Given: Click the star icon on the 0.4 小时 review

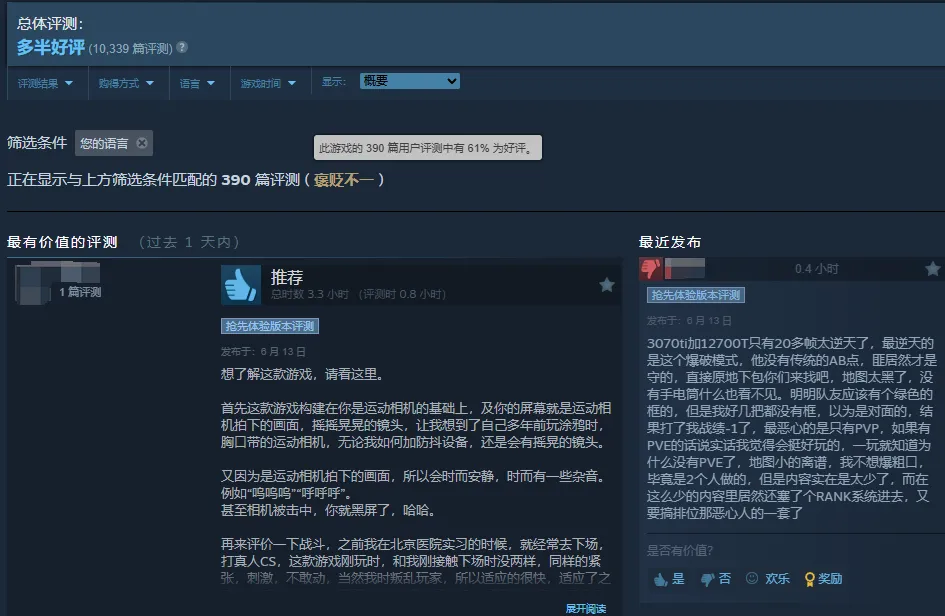Looking at the screenshot, I should pos(932,269).
